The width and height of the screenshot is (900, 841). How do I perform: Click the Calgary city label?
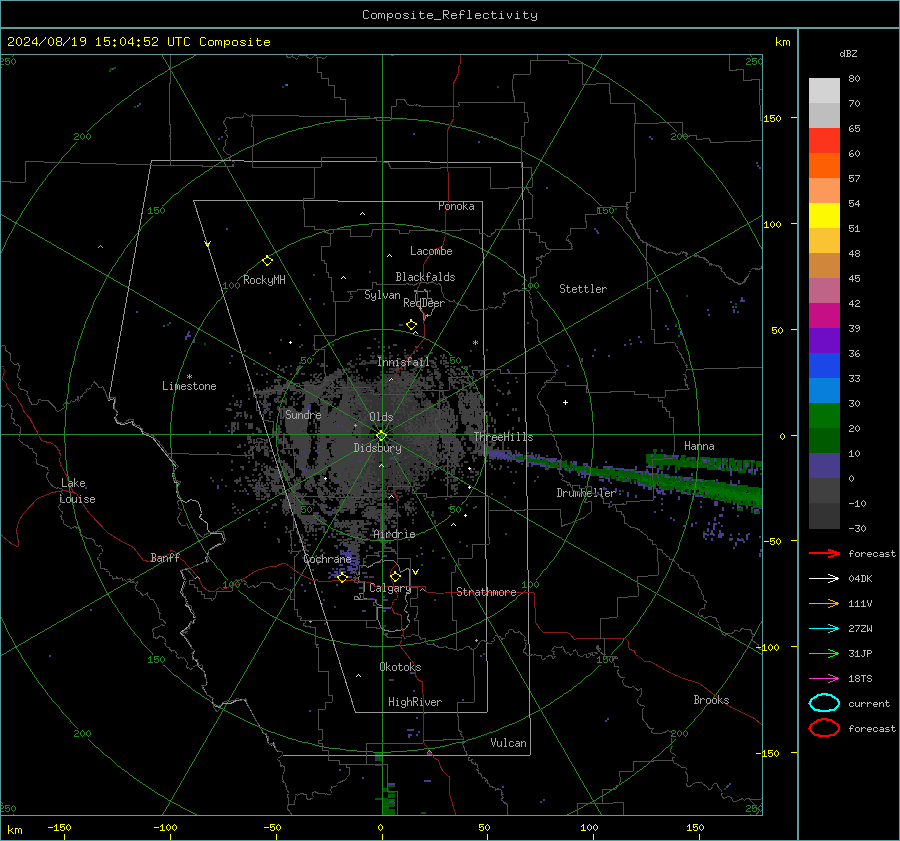click(390, 588)
